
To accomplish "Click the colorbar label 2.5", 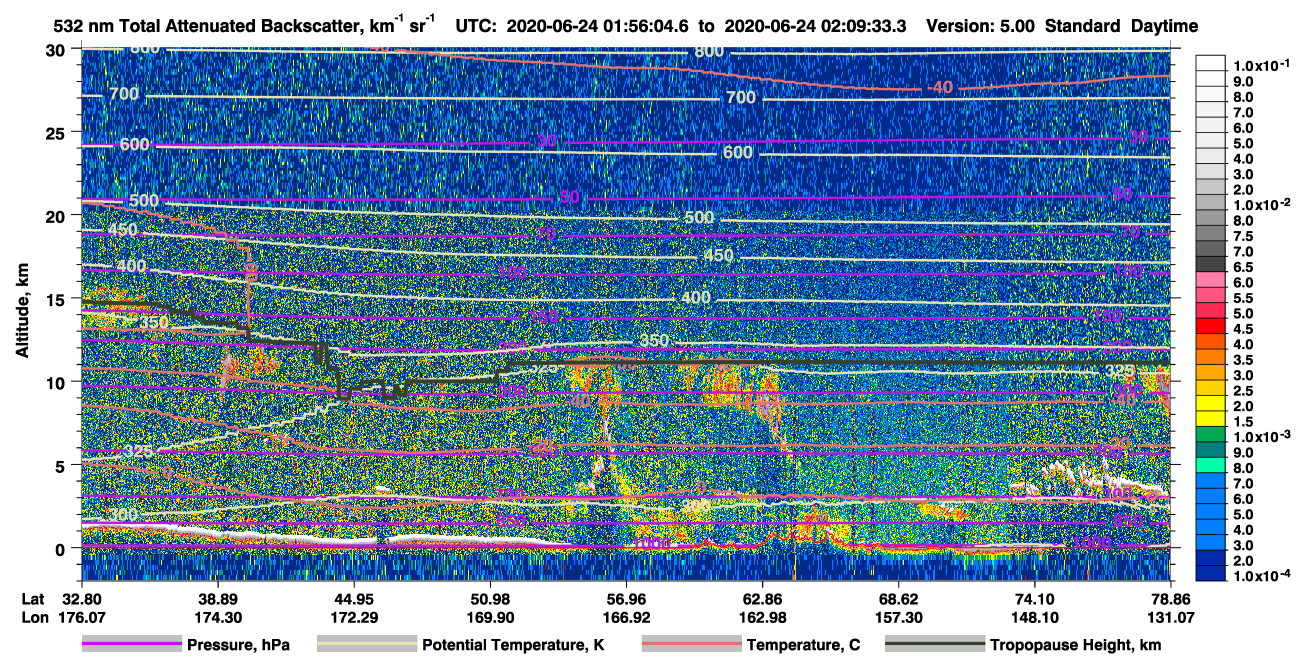I will pyautogui.click(x=1243, y=391).
